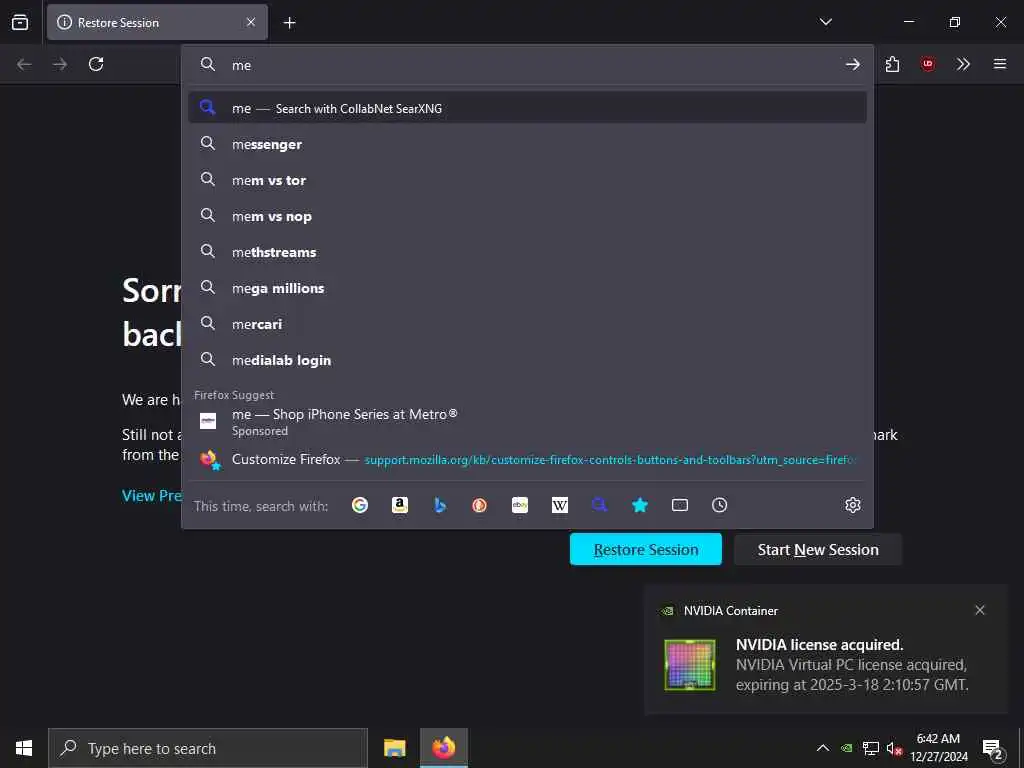
Task: Click the Firefox taskbar icon
Action: [x=443, y=748]
